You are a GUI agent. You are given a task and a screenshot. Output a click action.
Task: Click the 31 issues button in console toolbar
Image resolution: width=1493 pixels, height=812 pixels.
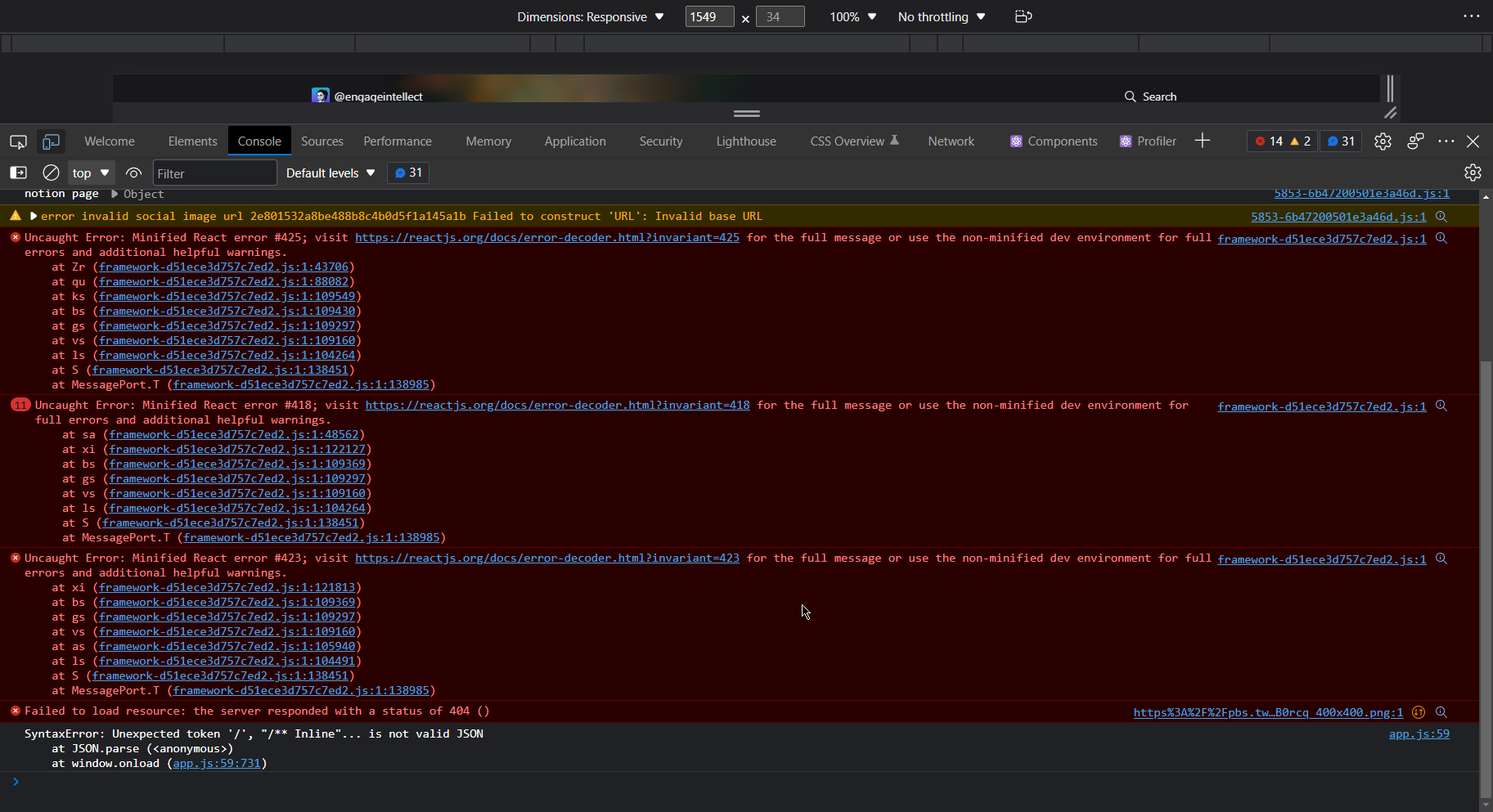click(x=408, y=173)
